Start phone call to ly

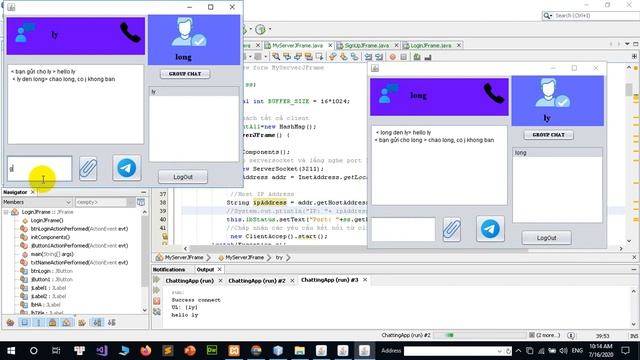click(x=131, y=33)
